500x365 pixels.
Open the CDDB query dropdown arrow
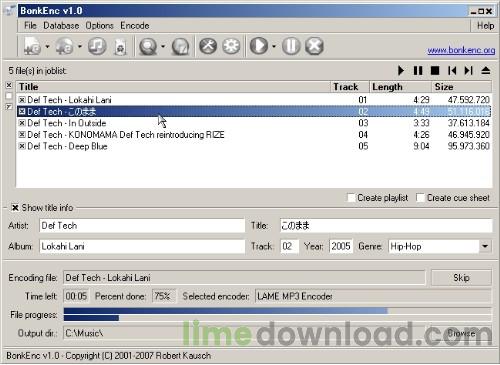[163, 46]
